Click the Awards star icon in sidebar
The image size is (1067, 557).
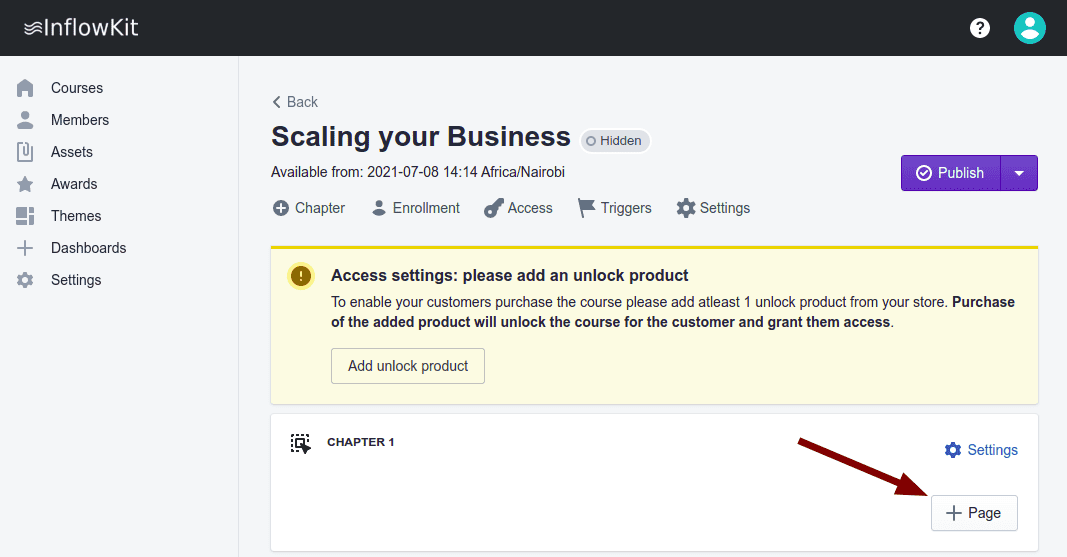click(x=26, y=184)
